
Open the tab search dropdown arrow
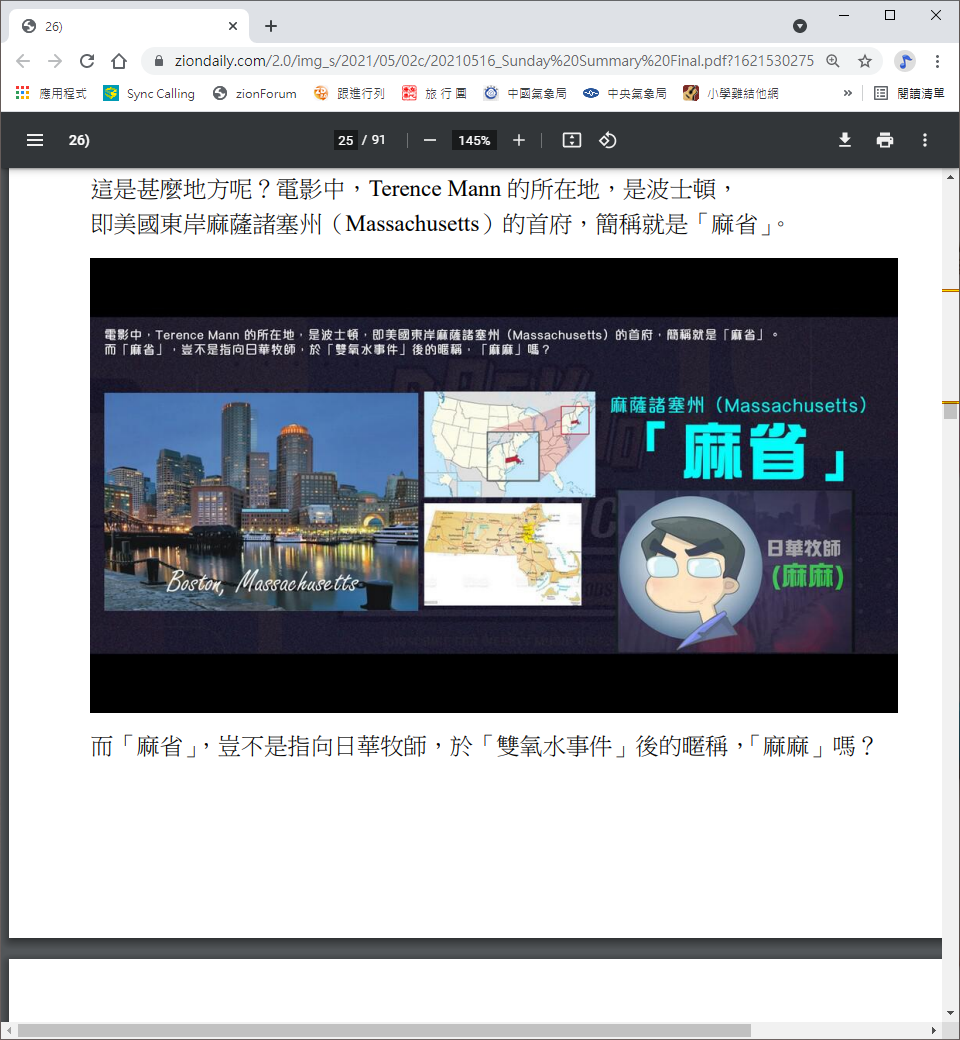click(800, 26)
